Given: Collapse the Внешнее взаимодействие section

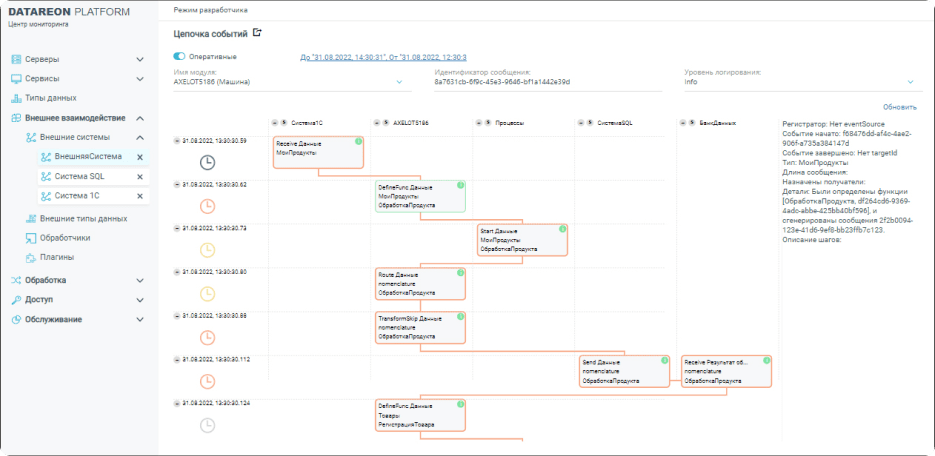Looking at the screenshot, I should 140,118.
